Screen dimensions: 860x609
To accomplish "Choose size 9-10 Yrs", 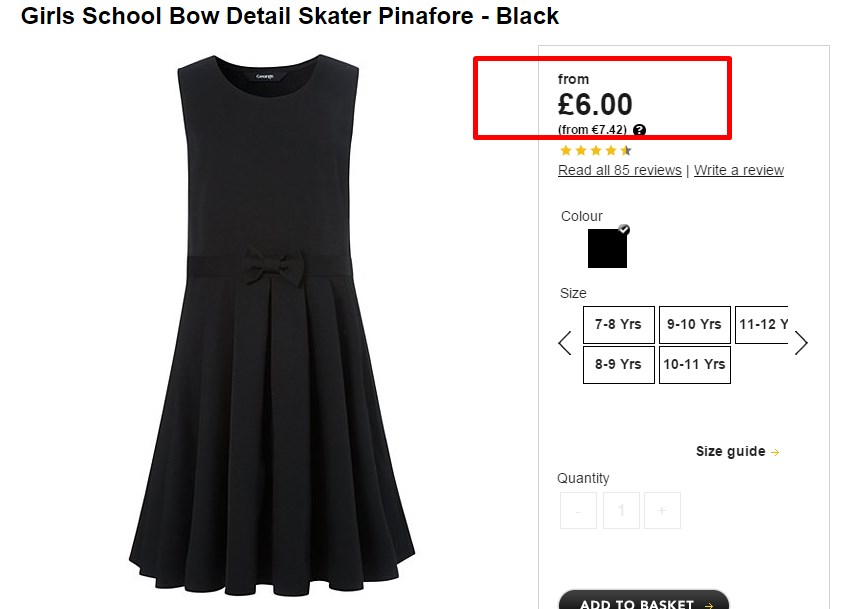I will (694, 325).
